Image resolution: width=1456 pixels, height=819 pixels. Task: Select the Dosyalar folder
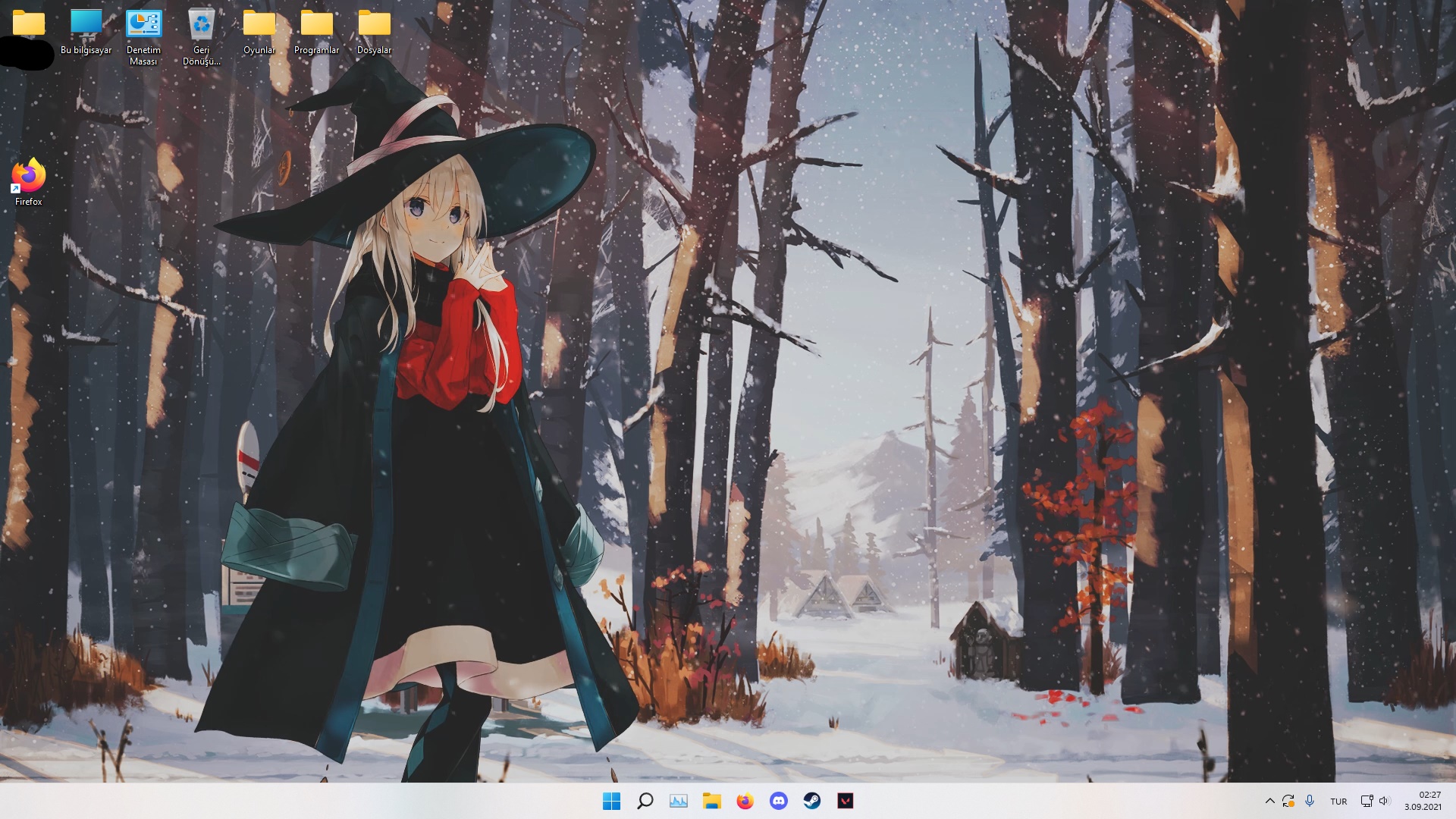click(x=374, y=32)
